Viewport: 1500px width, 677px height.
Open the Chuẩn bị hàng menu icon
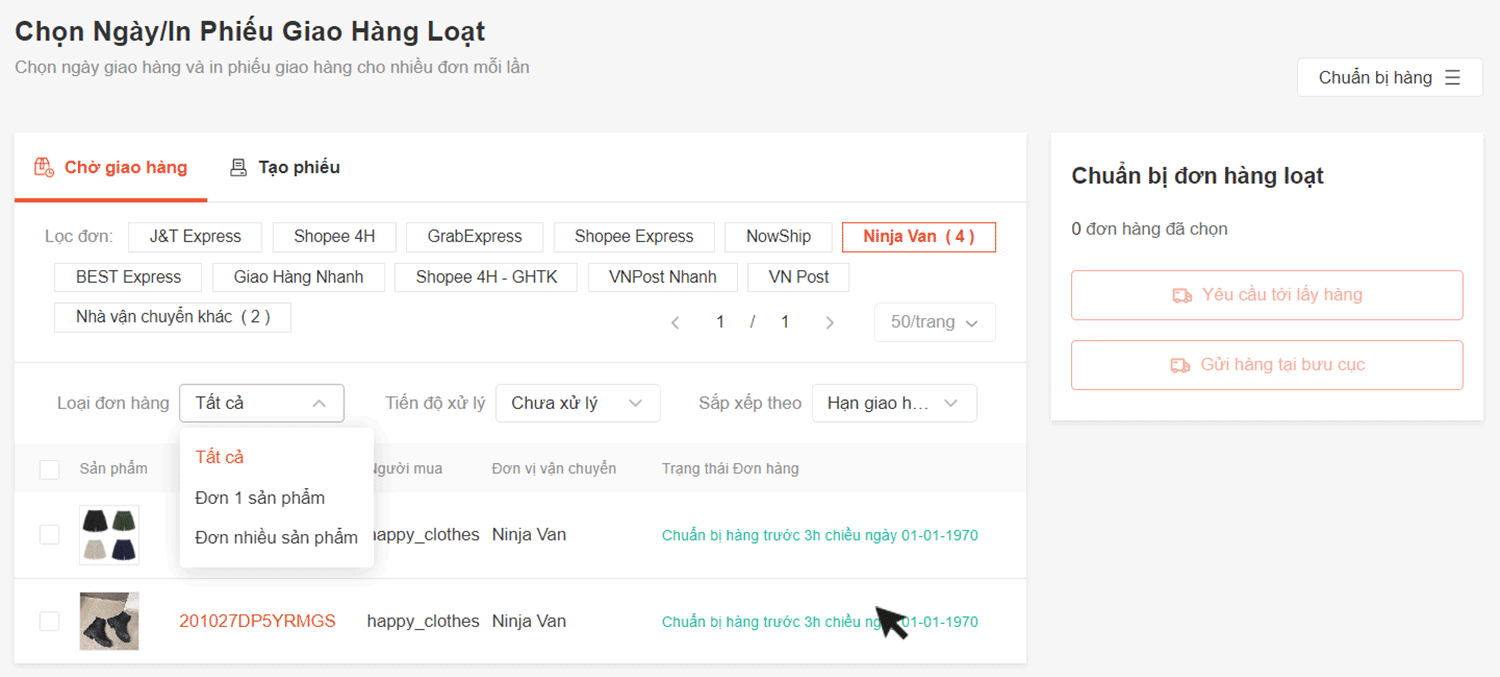point(1453,77)
